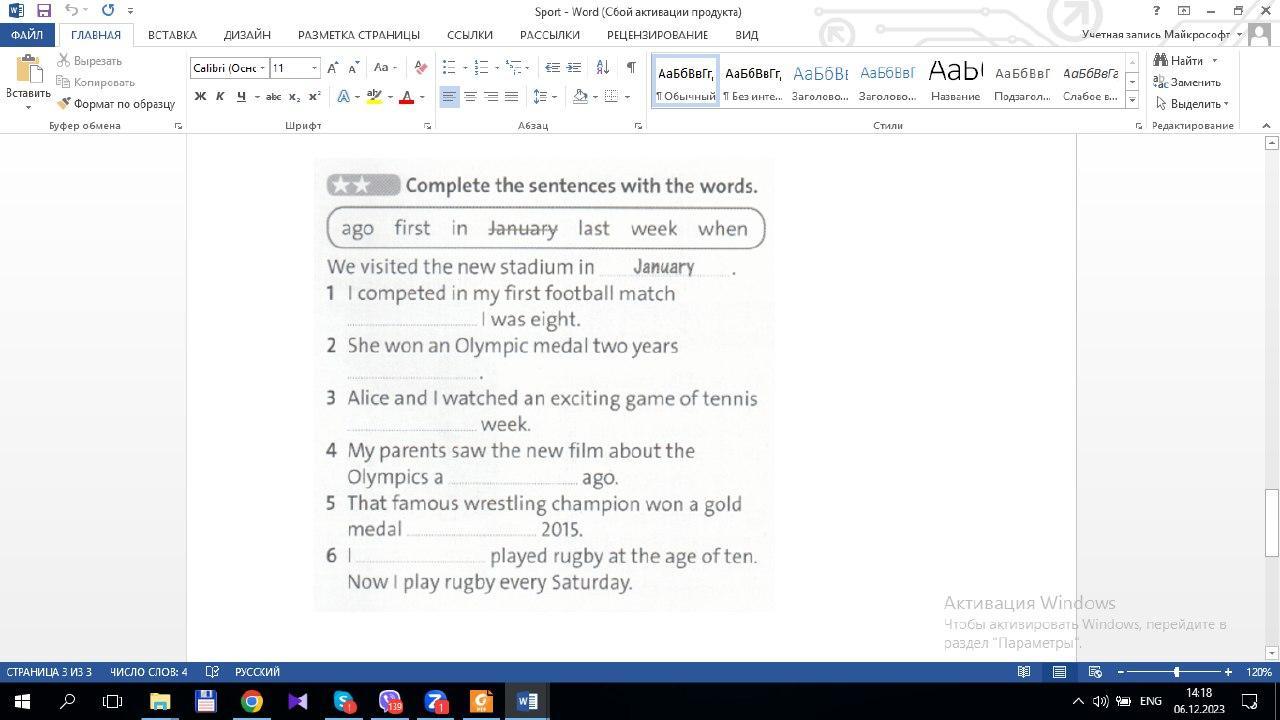
Task: Insert a bulleted list
Action: 449,68
